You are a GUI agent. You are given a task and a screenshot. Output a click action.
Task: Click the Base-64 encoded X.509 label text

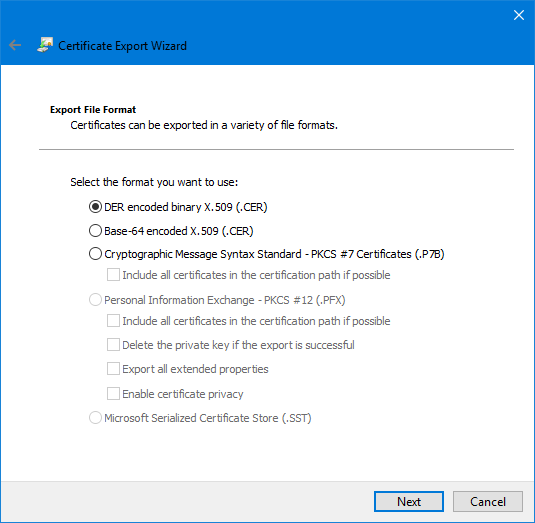coord(179,231)
